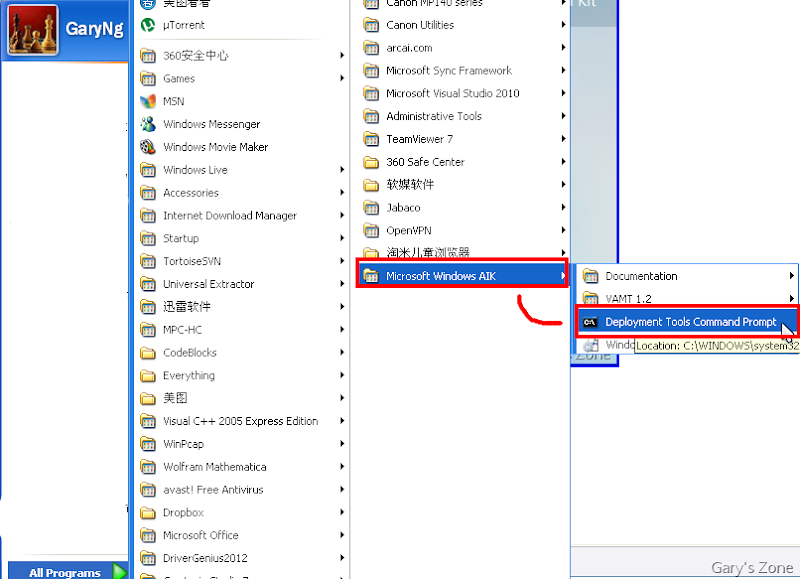Click the Microsoft Windows AIK folder icon

pos(371,276)
